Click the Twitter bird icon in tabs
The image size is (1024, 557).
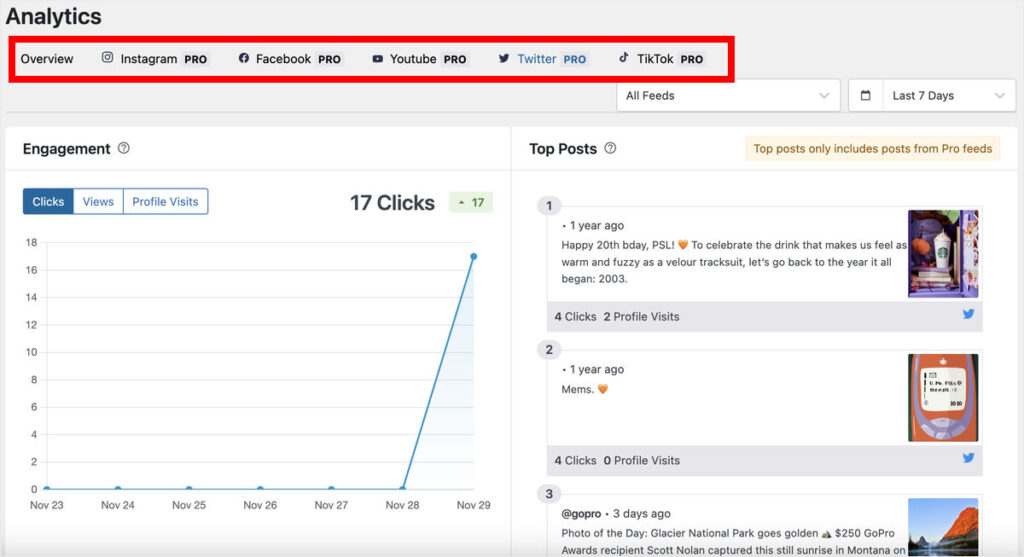pos(504,58)
